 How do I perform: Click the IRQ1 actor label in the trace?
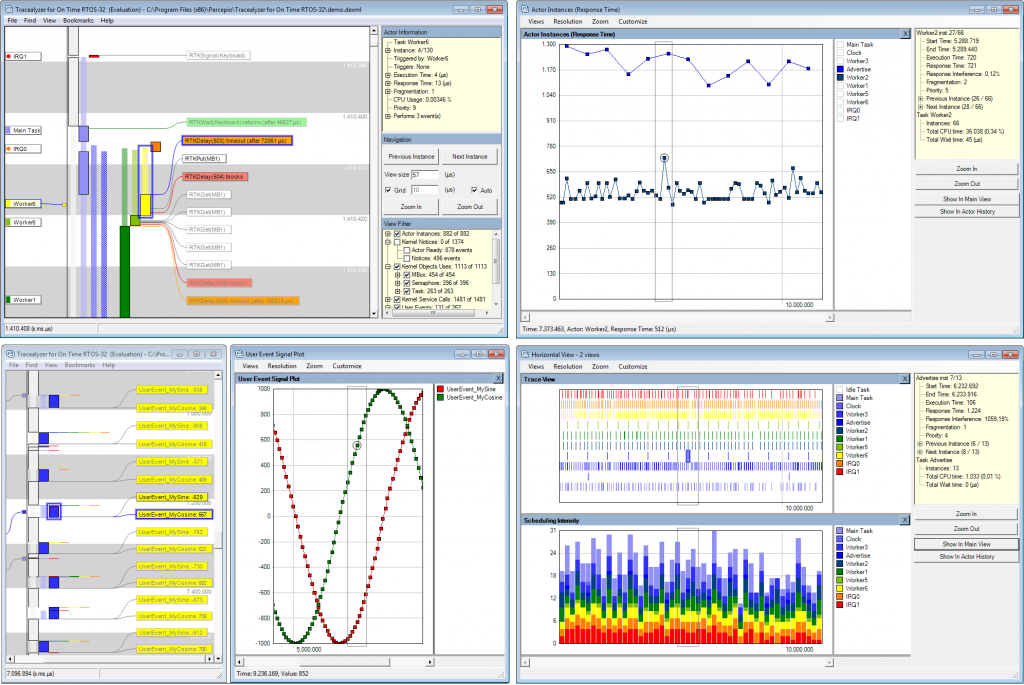click(x=23, y=57)
